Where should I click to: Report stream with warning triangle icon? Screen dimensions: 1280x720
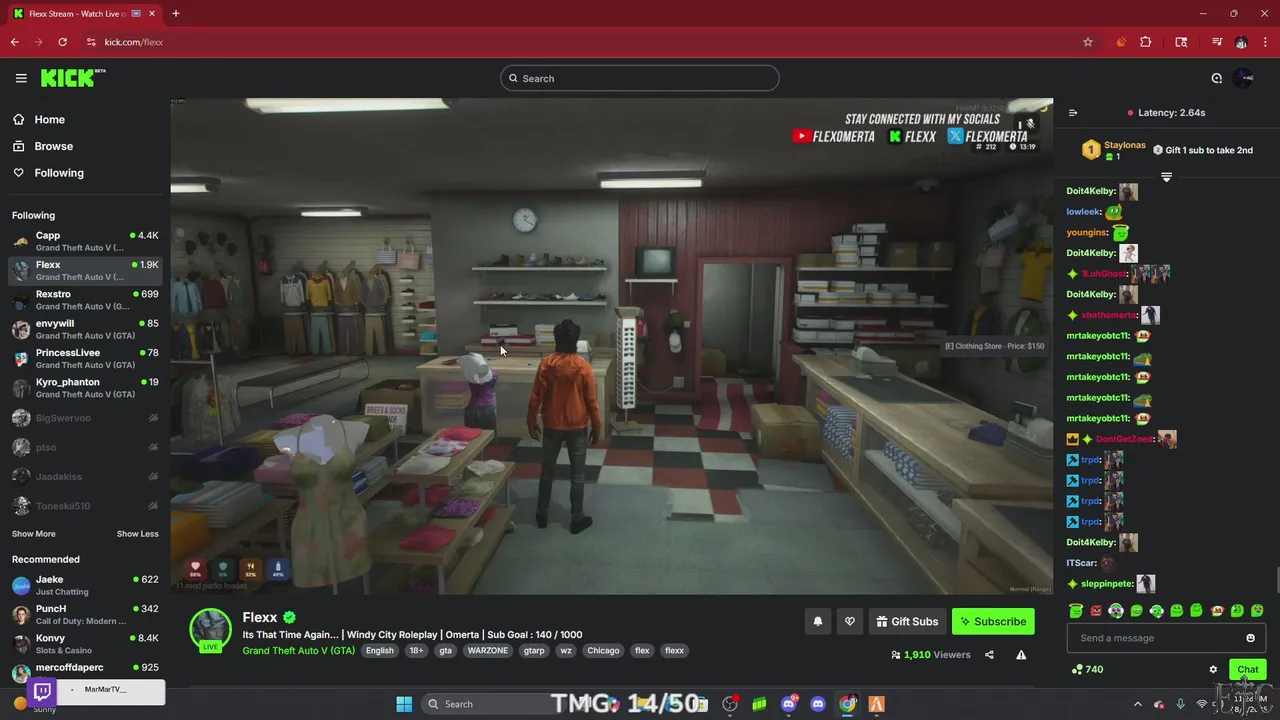tap(1021, 655)
